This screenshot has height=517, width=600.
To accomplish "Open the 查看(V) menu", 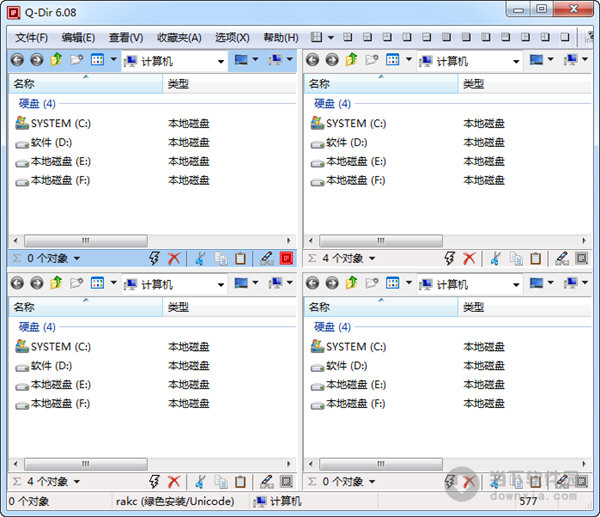I will 126,38.
